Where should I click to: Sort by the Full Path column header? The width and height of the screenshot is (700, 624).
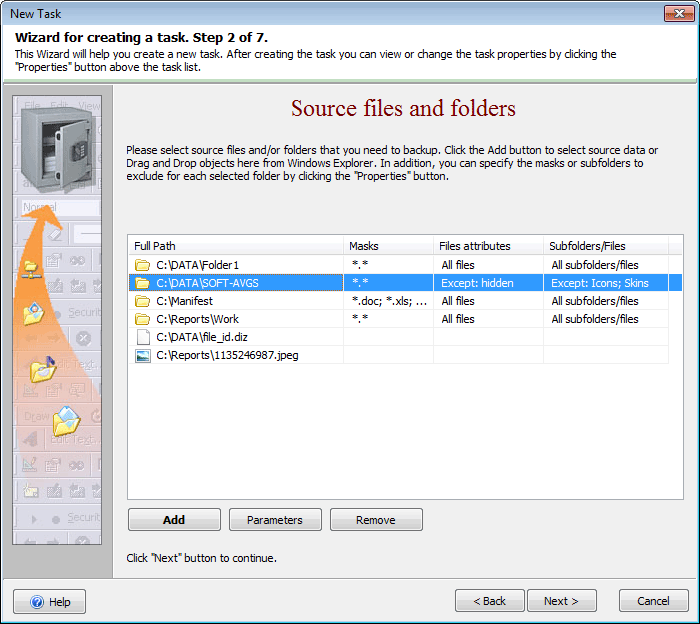(x=235, y=246)
